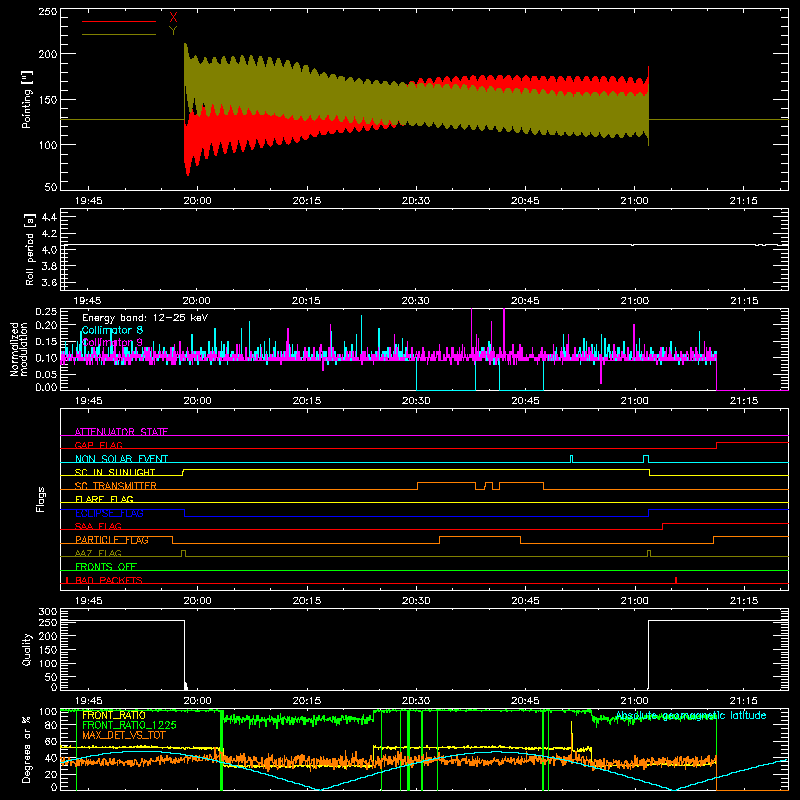Screen dimensions: 800x800
Task: Click the green FRONT_RATIO_1225 legend label
Action: coord(130,725)
